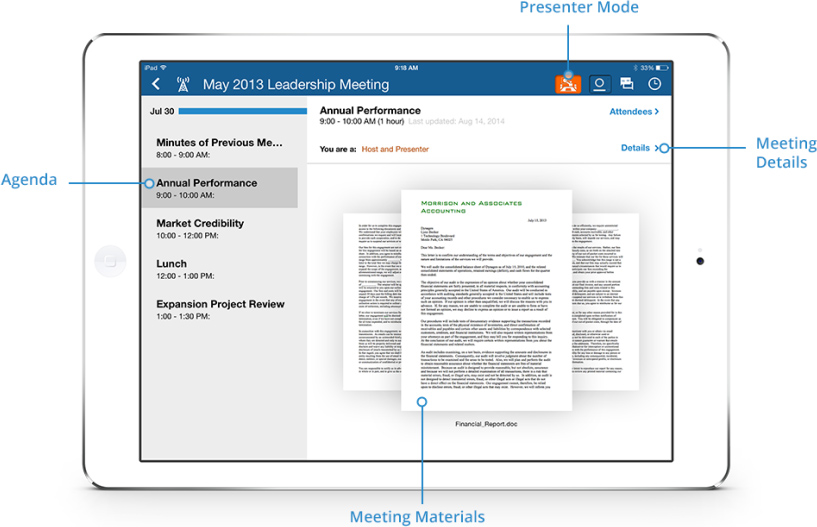This screenshot has width=817, height=527.
Task: Click the Annual Performance heading in detail pane
Action: click(370, 111)
